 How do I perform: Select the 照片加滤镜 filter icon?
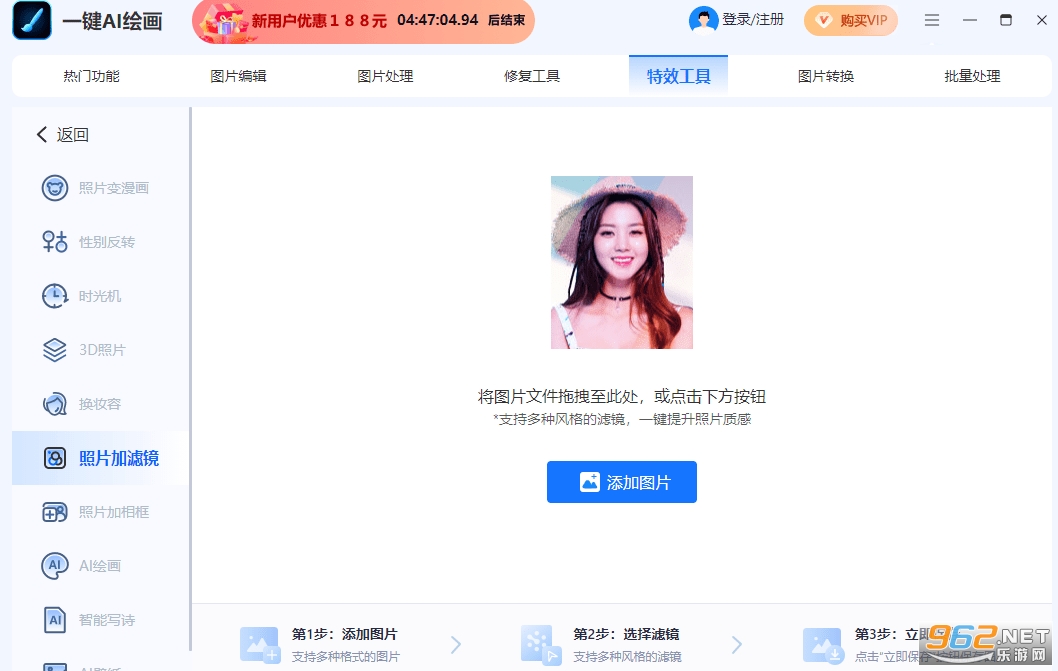pos(55,458)
